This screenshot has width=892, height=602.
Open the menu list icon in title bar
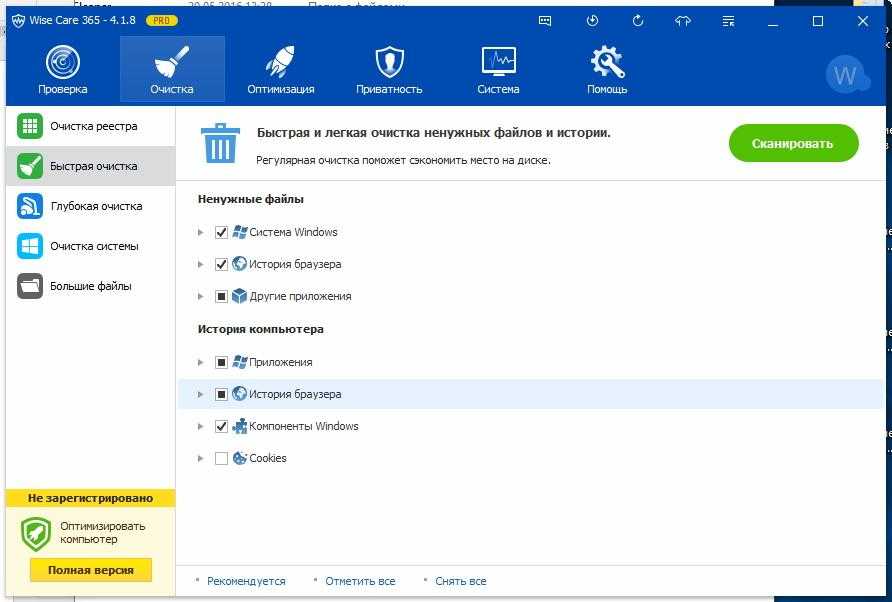click(x=728, y=21)
